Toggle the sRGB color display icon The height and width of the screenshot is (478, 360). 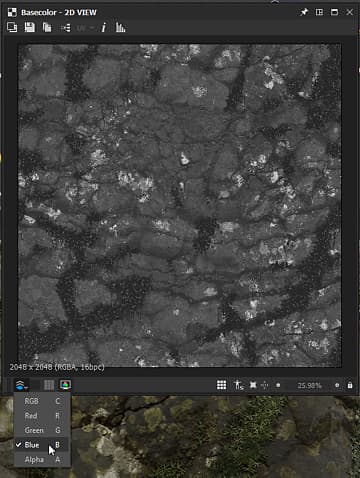tap(65, 385)
